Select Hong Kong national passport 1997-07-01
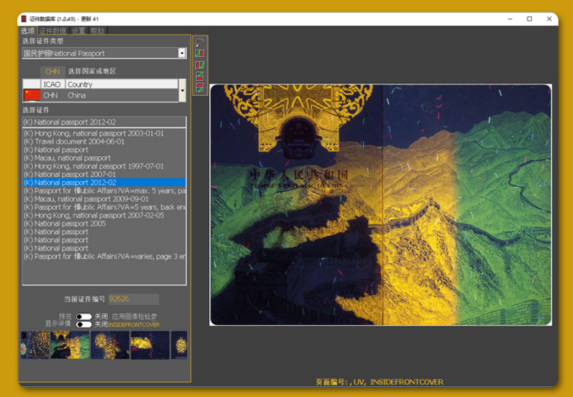Viewport: 573px width, 397px height. pyautogui.click(x=104, y=166)
